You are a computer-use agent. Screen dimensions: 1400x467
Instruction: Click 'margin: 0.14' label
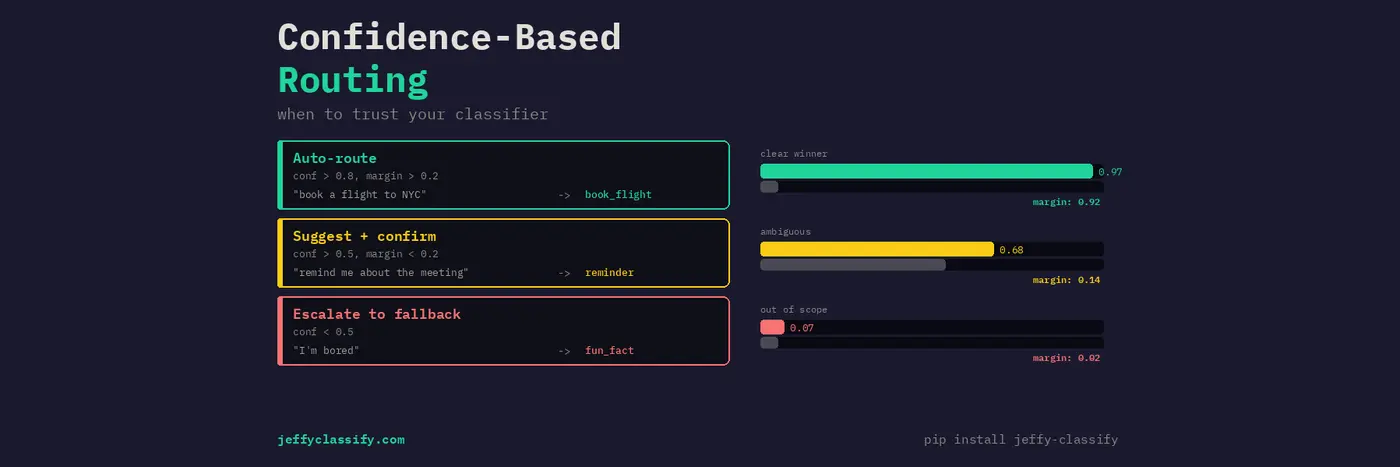pyautogui.click(x=1066, y=280)
